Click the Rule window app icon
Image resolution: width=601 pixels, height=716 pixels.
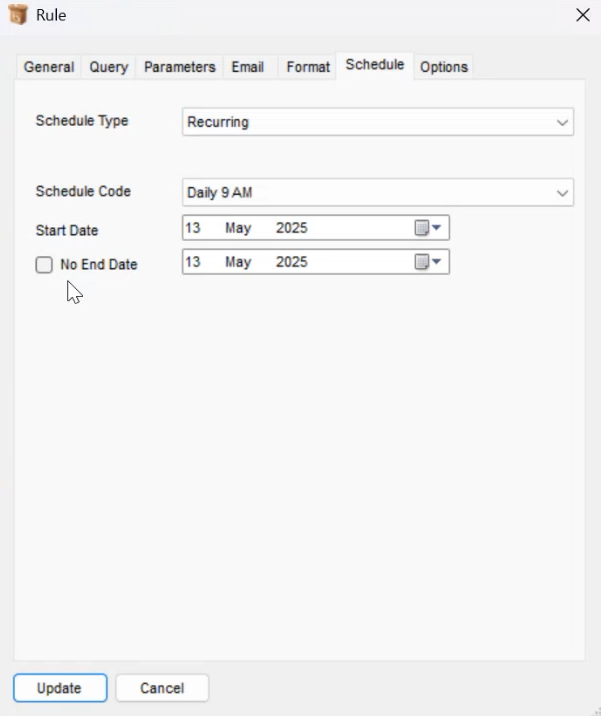18,15
